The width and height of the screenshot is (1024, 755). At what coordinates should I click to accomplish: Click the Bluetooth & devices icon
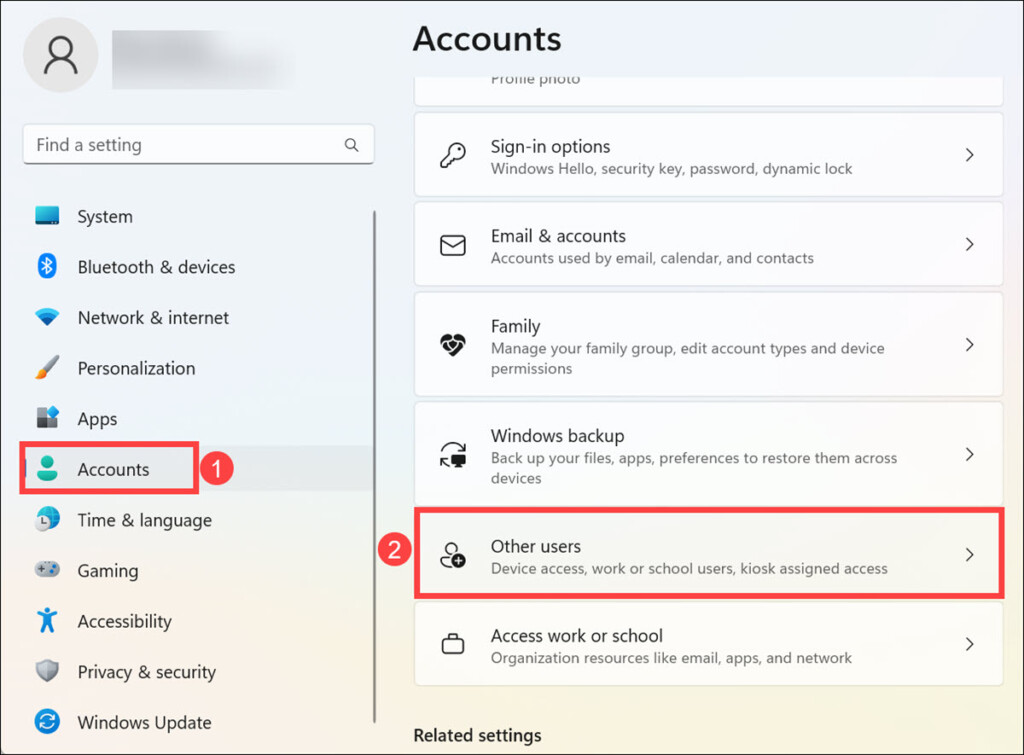tap(47, 266)
